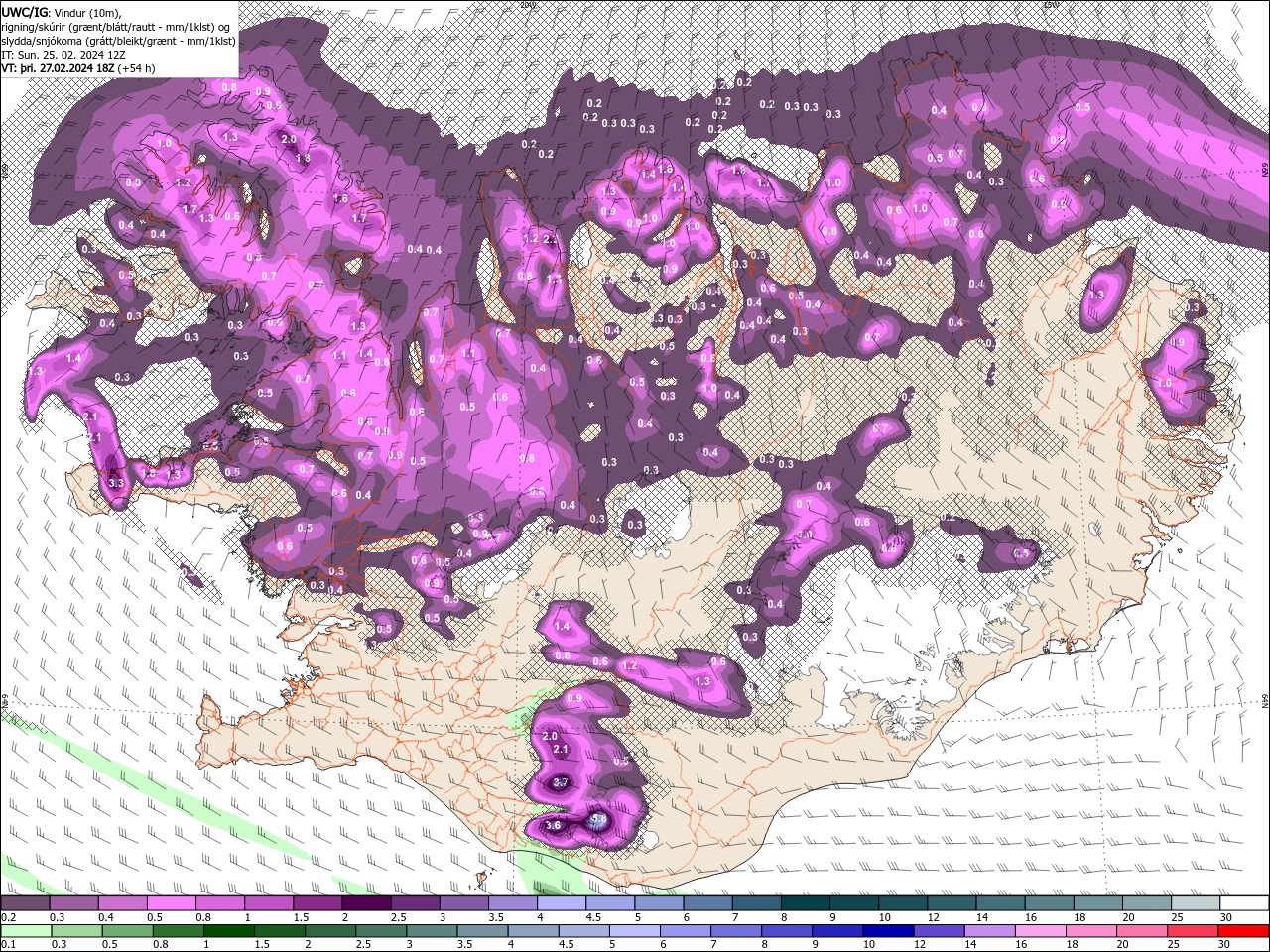Click the white upper legend swatch after 30
Screen dimensions: 1270x952
point(1244,903)
